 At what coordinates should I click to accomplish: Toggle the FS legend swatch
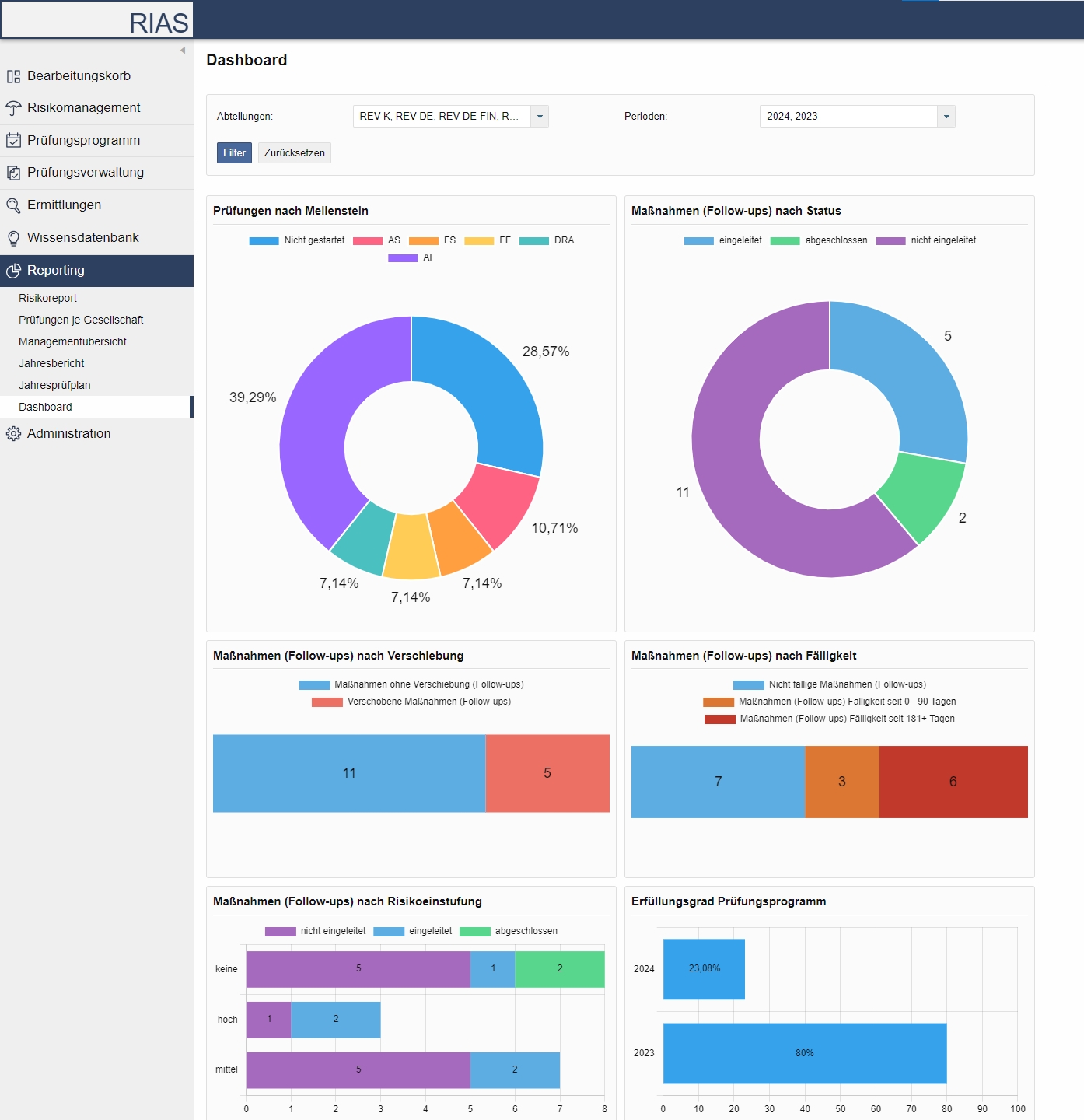[x=424, y=241]
